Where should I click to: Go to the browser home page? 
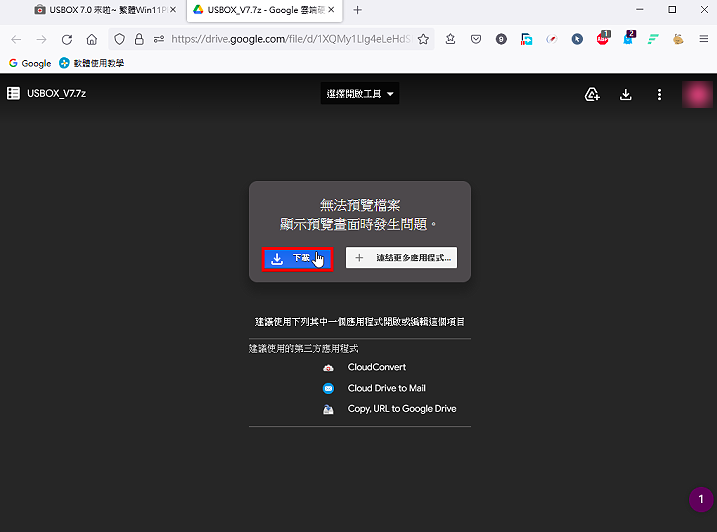pyautogui.click(x=91, y=39)
